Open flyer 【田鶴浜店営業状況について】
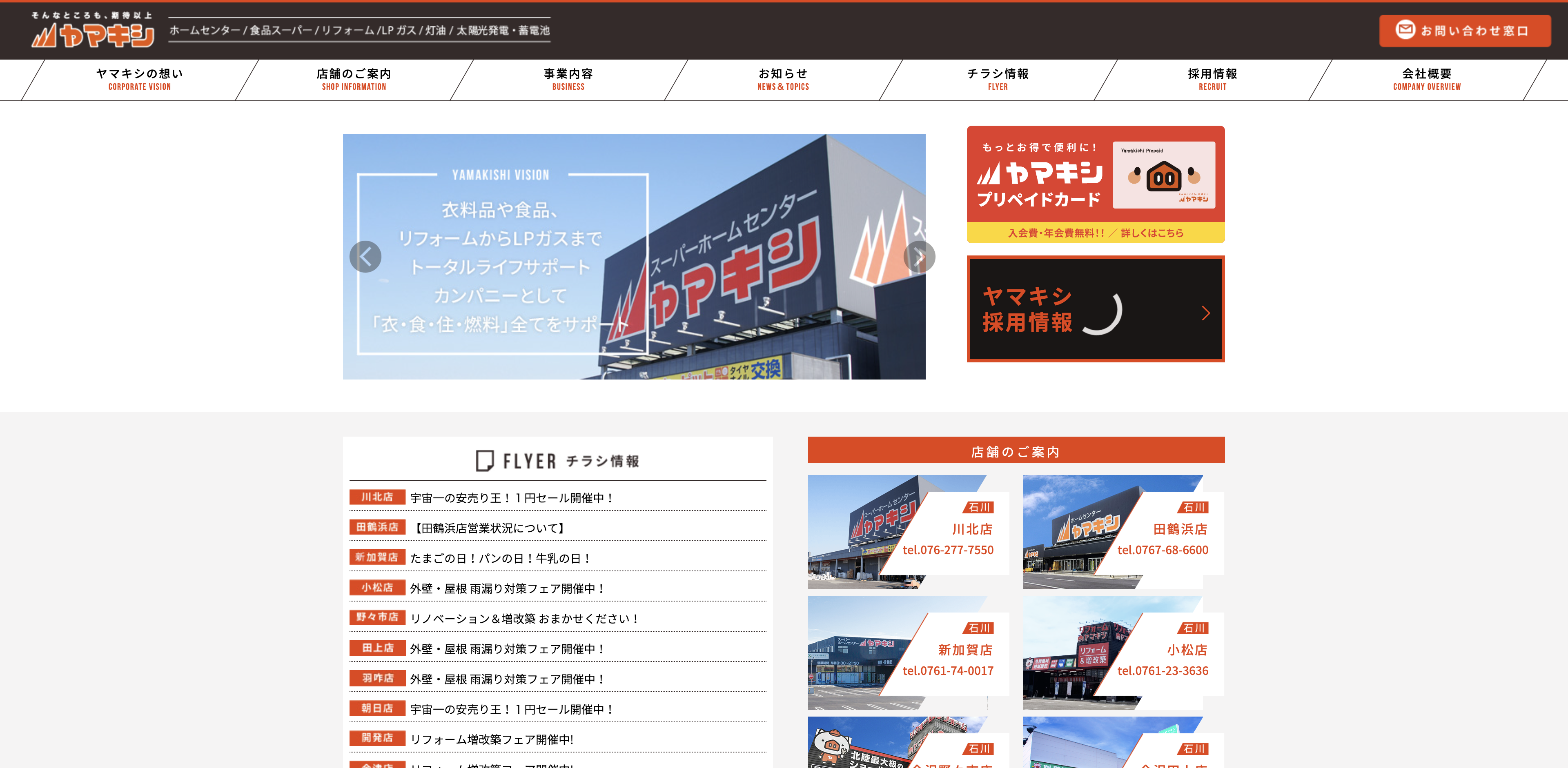Viewport: 1568px width, 768px height. (x=490, y=528)
